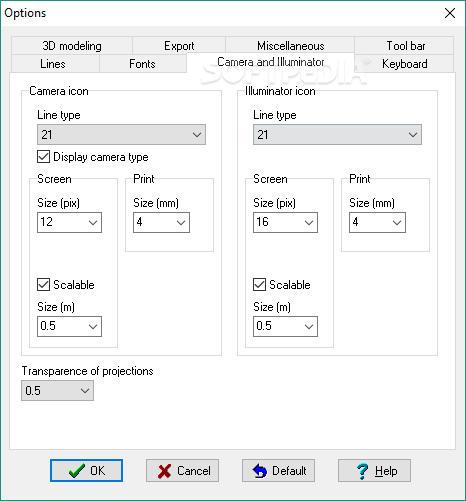Open the Miscellaneous tab
Viewport: 466px width, 501px height.
tap(290, 46)
